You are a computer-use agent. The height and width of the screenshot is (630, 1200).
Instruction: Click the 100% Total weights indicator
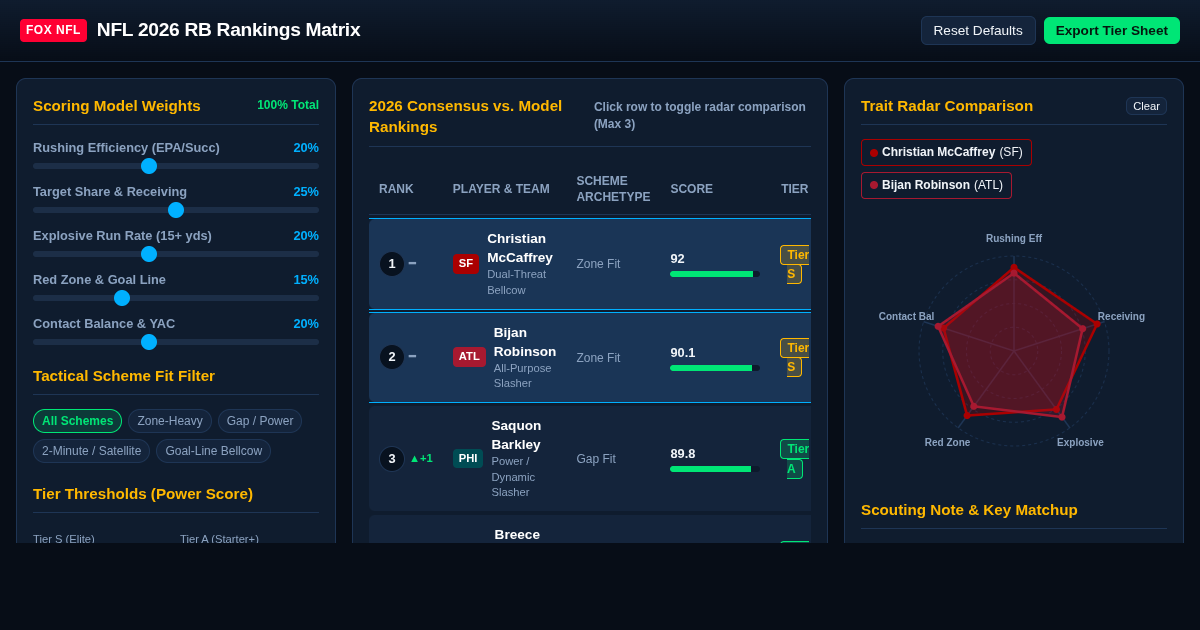(288, 105)
